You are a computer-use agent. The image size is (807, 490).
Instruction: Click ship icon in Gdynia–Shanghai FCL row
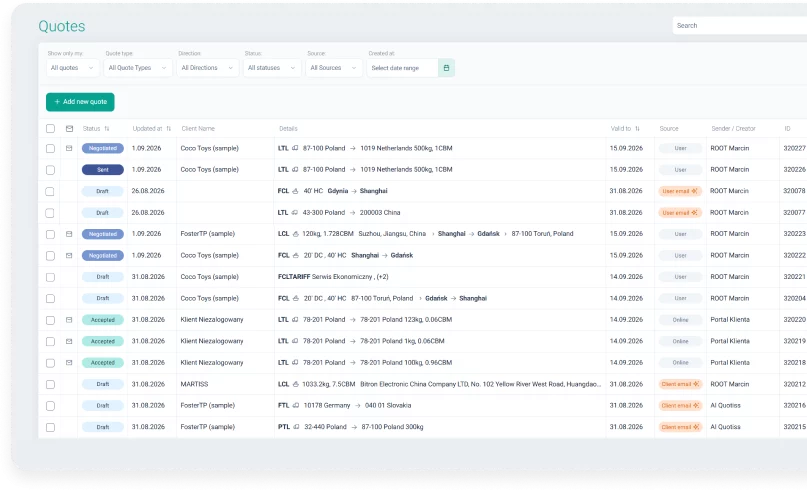(x=295, y=191)
